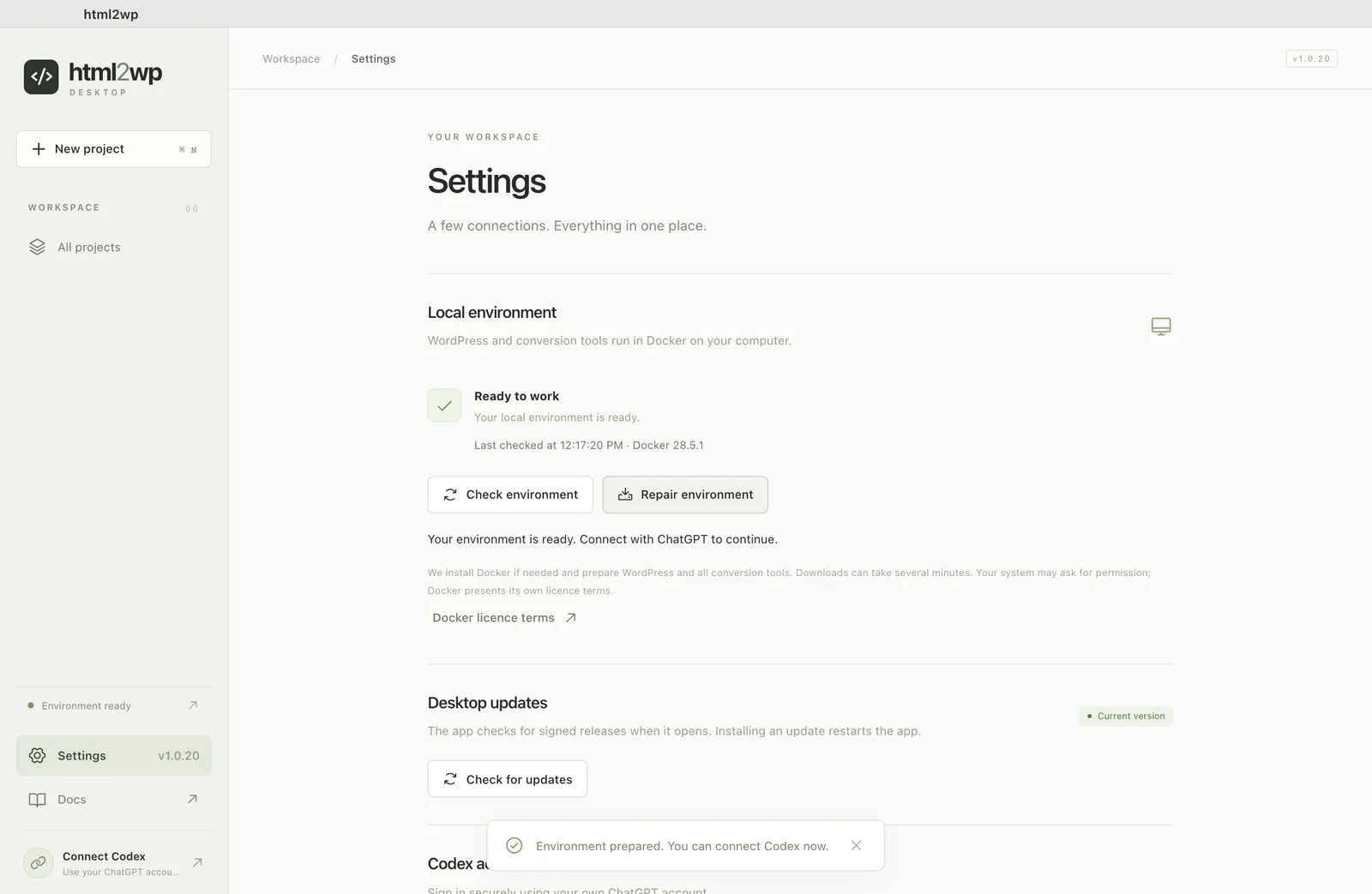Viewport: 1372px width, 894px height.
Task: Click the refresh icon in Check for updates
Action: pos(450,779)
